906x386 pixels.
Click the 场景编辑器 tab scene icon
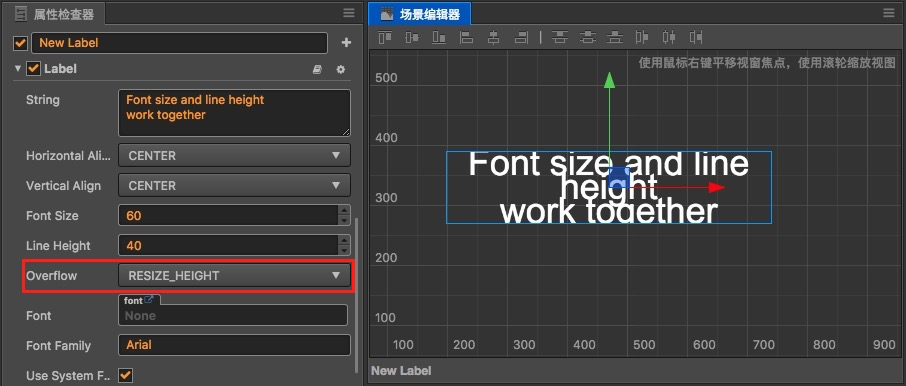pyautogui.click(x=387, y=14)
